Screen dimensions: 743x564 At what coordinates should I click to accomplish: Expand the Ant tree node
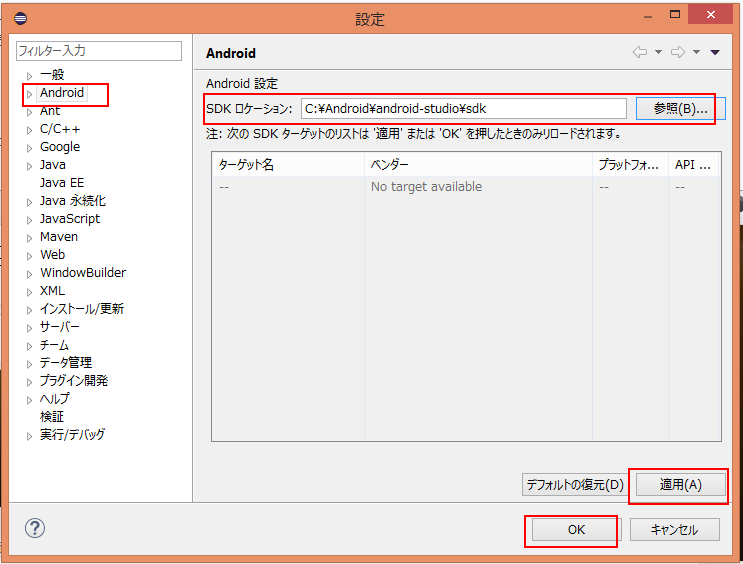(29, 112)
